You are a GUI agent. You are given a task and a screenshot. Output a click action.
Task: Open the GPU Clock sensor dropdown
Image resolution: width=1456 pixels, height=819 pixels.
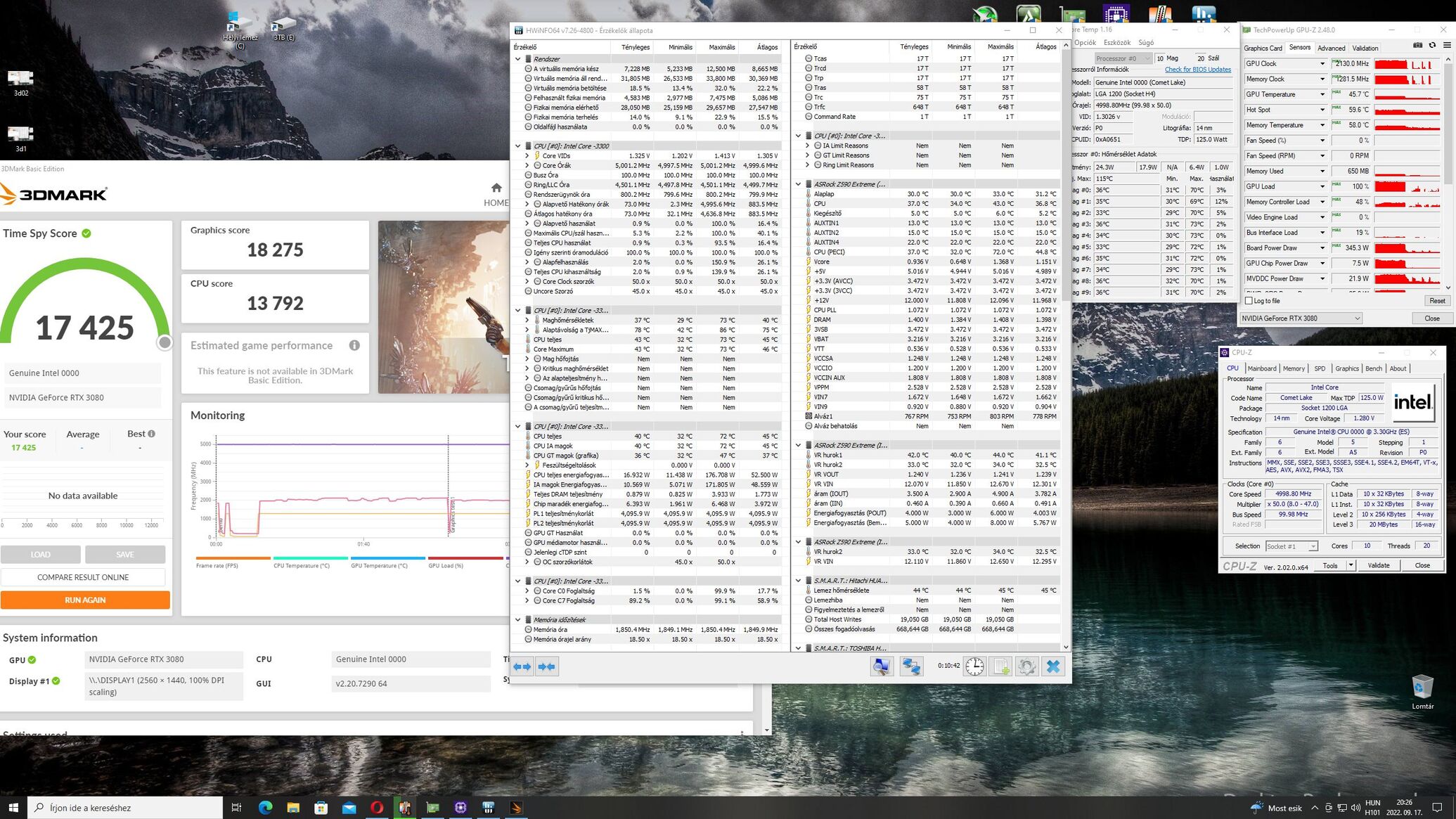[1322, 64]
